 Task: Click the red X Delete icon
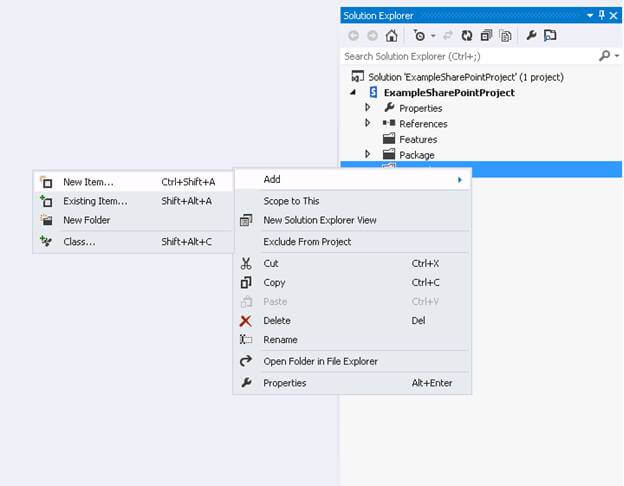point(246,321)
